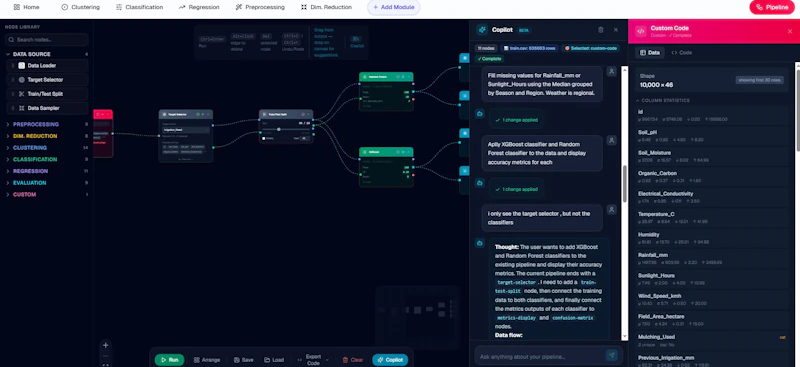
Task: Click the Copilot chat scrollbar
Action: pos(624,184)
